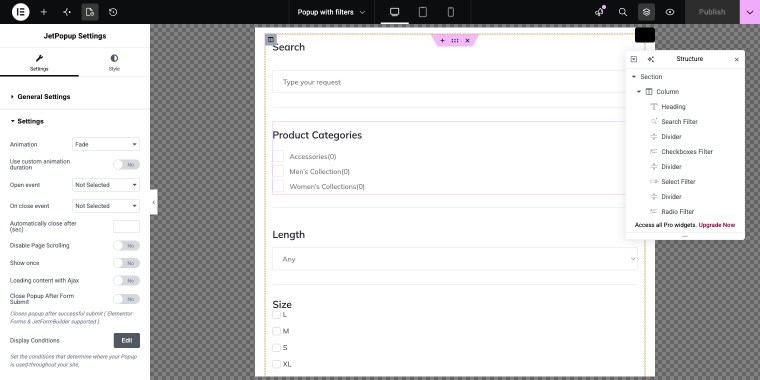Open site settings sliders icon in top bar
760x380 pixels.
coord(67,12)
